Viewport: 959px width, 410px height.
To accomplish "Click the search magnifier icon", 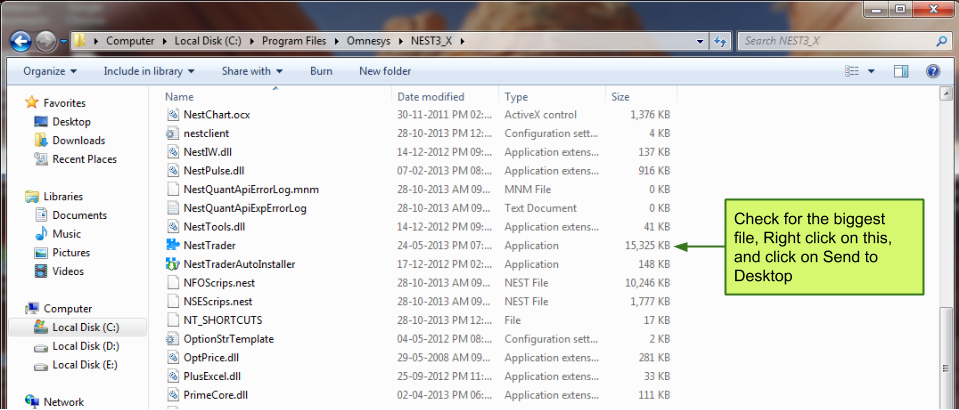I will 941,41.
